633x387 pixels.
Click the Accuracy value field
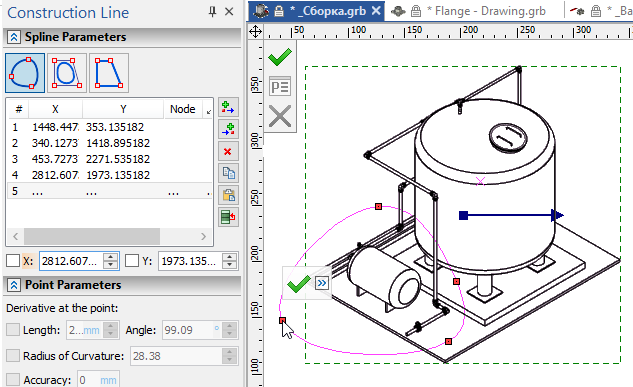(x=98, y=380)
